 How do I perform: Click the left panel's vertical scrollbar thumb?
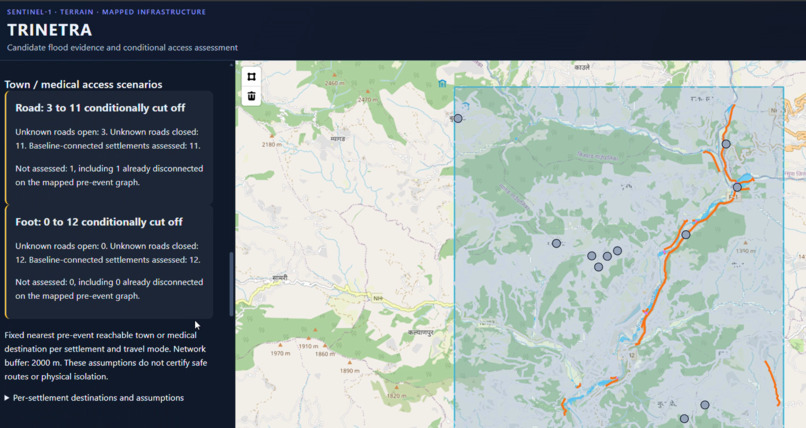click(231, 284)
